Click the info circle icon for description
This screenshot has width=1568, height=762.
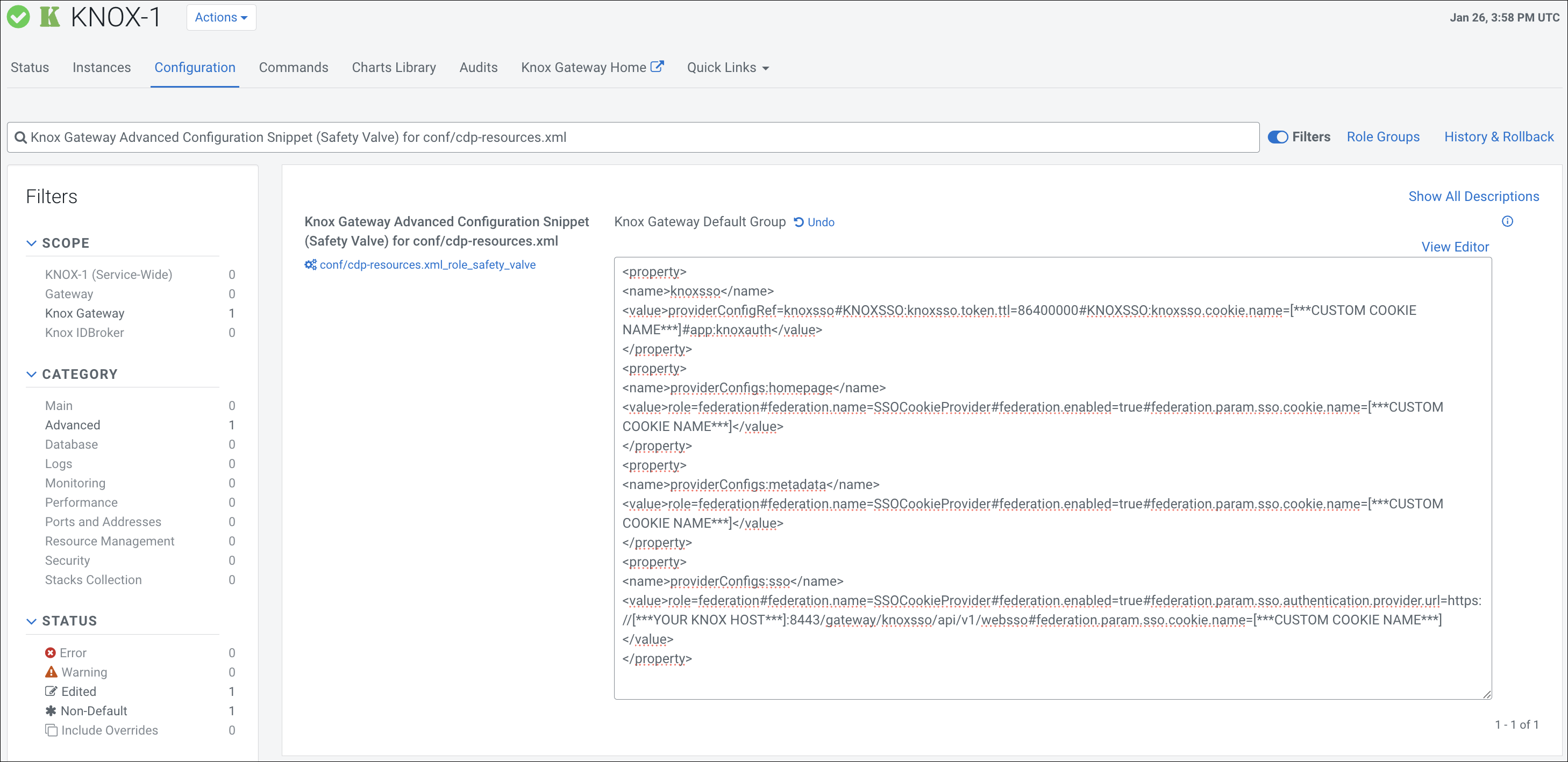[x=1507, y=221]
